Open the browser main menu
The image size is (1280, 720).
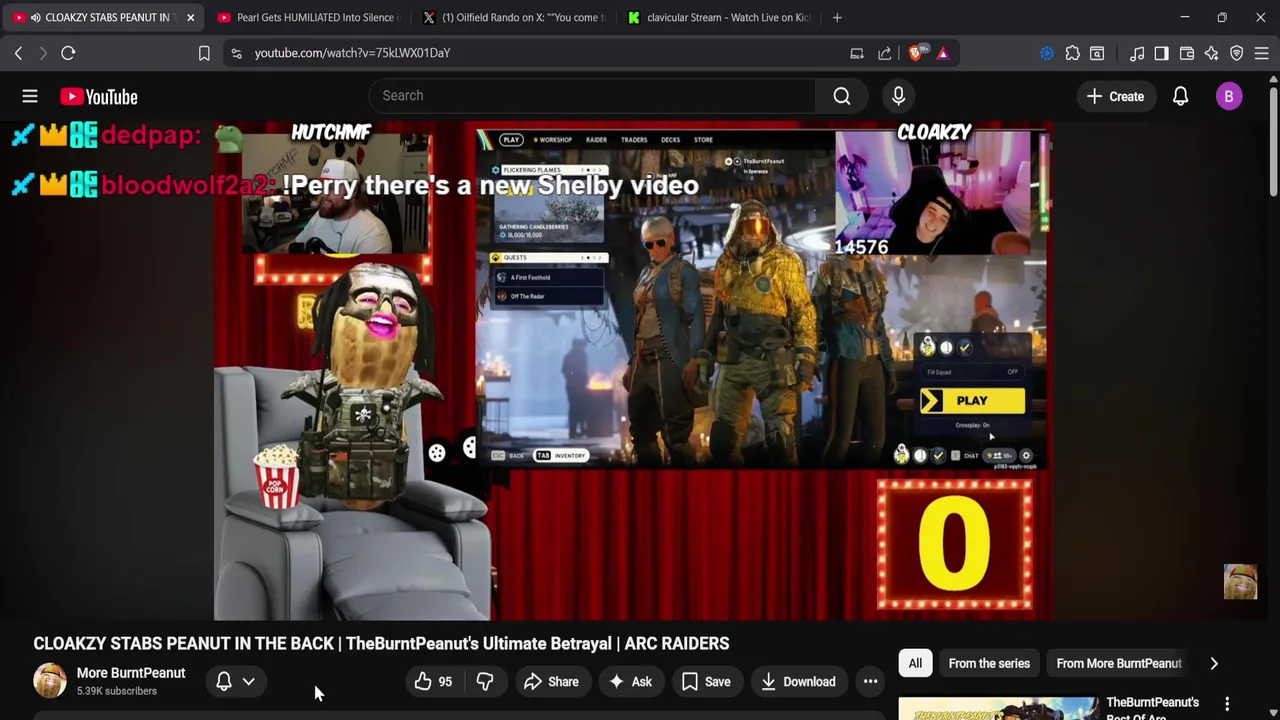1262,53
